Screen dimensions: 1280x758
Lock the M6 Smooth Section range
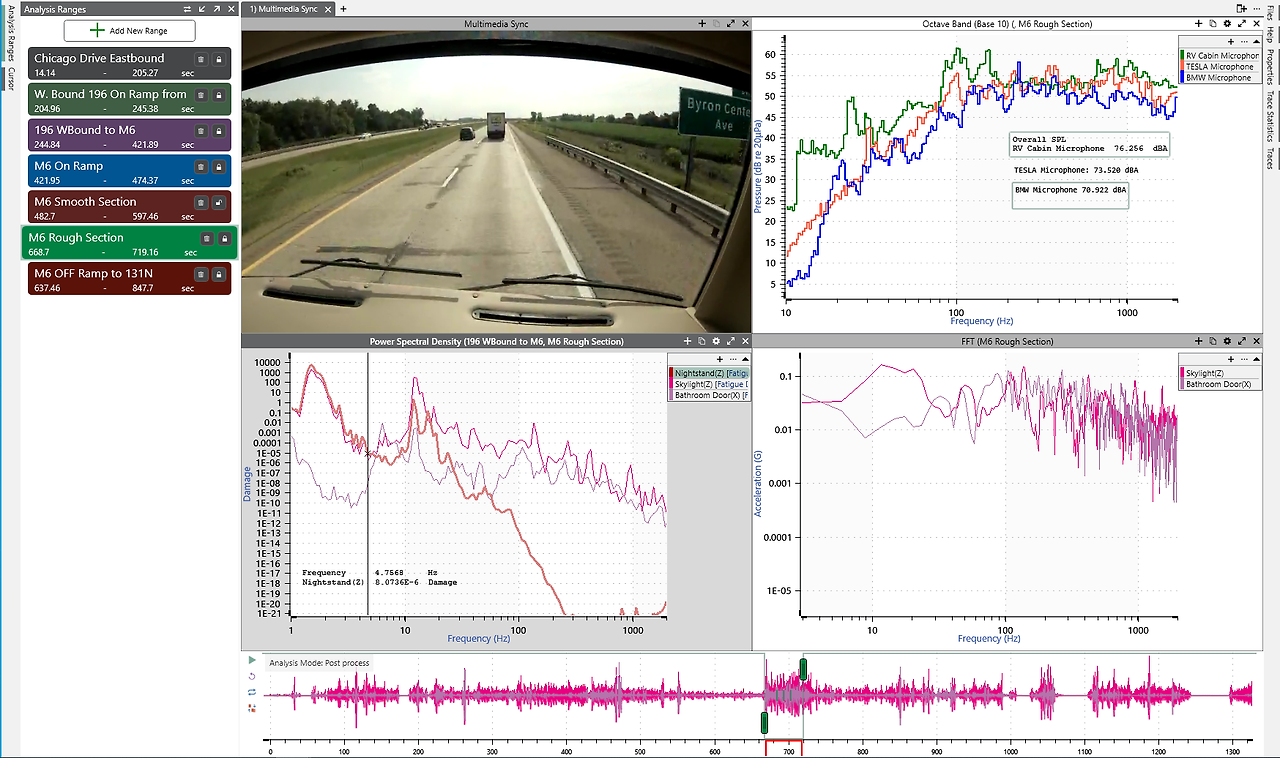pyautogui.click(x=218, y=203)
